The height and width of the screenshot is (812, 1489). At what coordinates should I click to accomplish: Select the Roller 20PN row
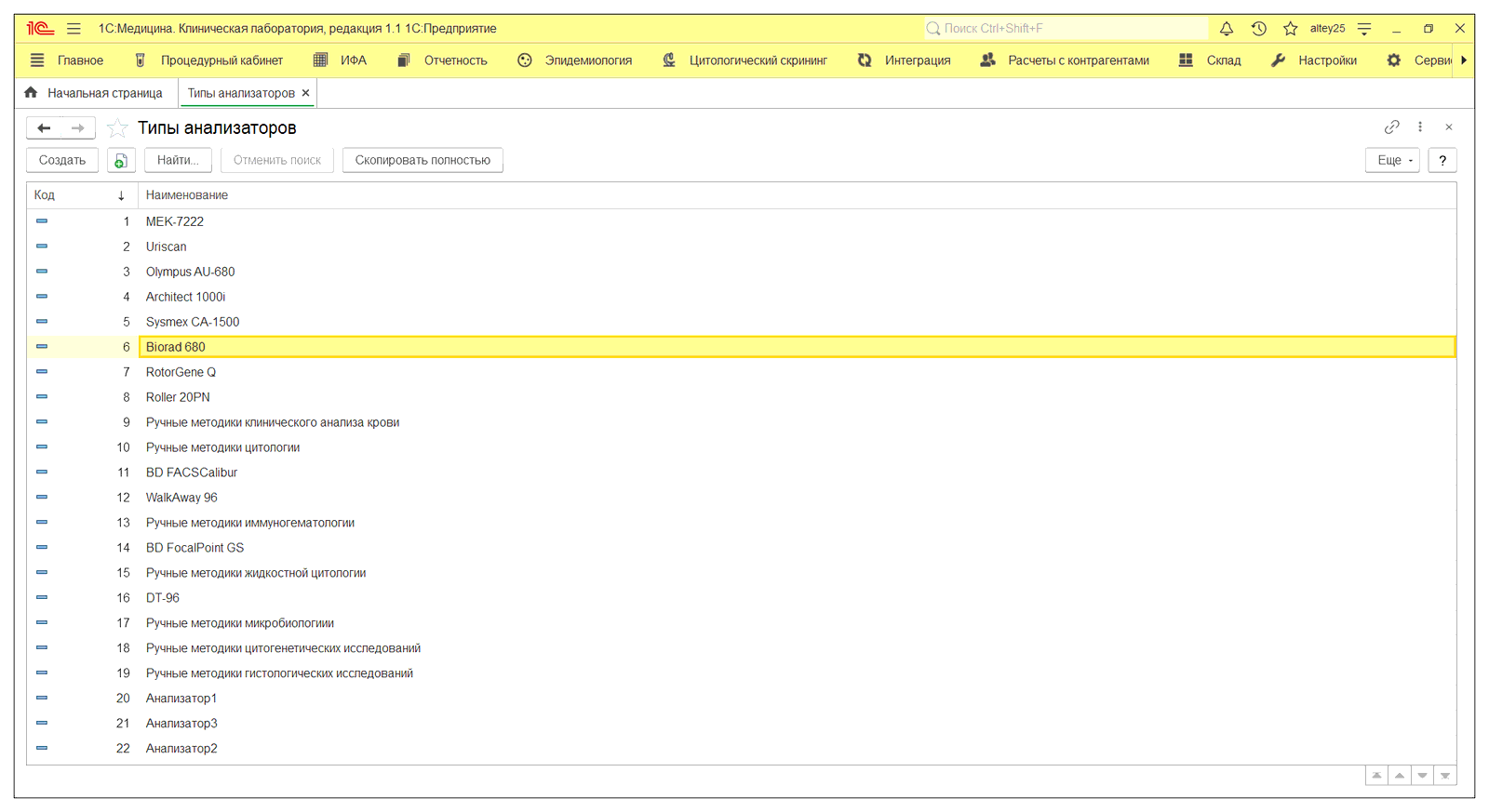[x=742, y=397]
